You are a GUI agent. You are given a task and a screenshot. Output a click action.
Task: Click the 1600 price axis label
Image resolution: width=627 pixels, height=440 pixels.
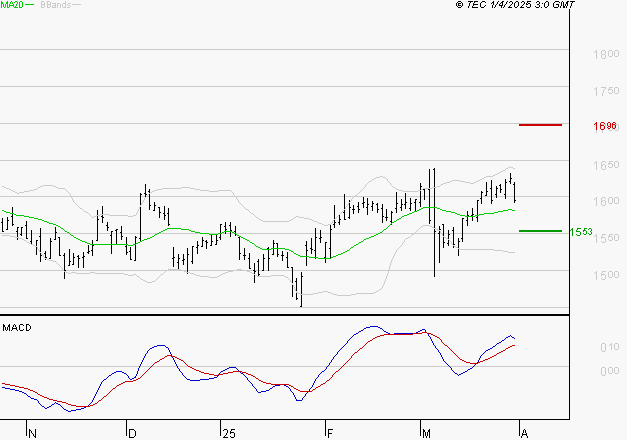pyautogui.click(x=606, y=201)
